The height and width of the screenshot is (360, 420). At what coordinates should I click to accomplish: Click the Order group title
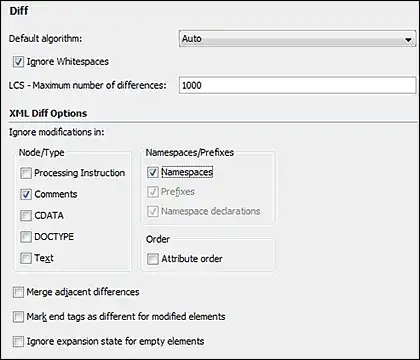tap(158, 239)
